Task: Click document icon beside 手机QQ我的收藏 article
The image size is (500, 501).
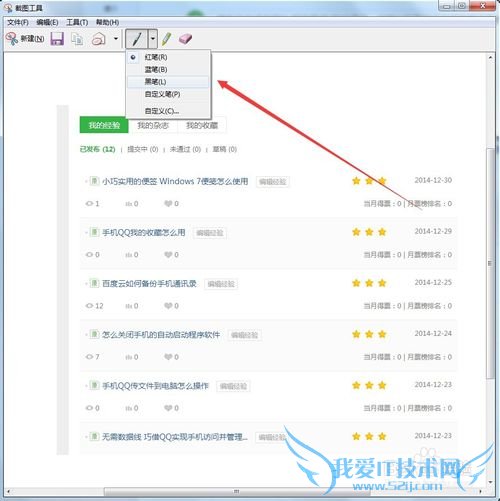Action: pyautogui.click(x=94, y=232)
